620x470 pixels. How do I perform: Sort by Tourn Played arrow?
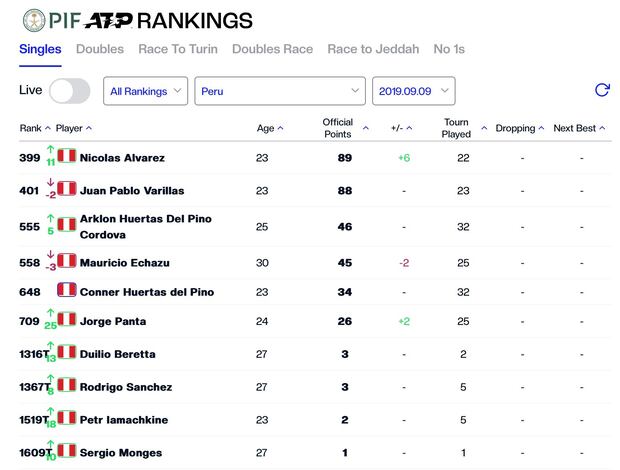484,128
